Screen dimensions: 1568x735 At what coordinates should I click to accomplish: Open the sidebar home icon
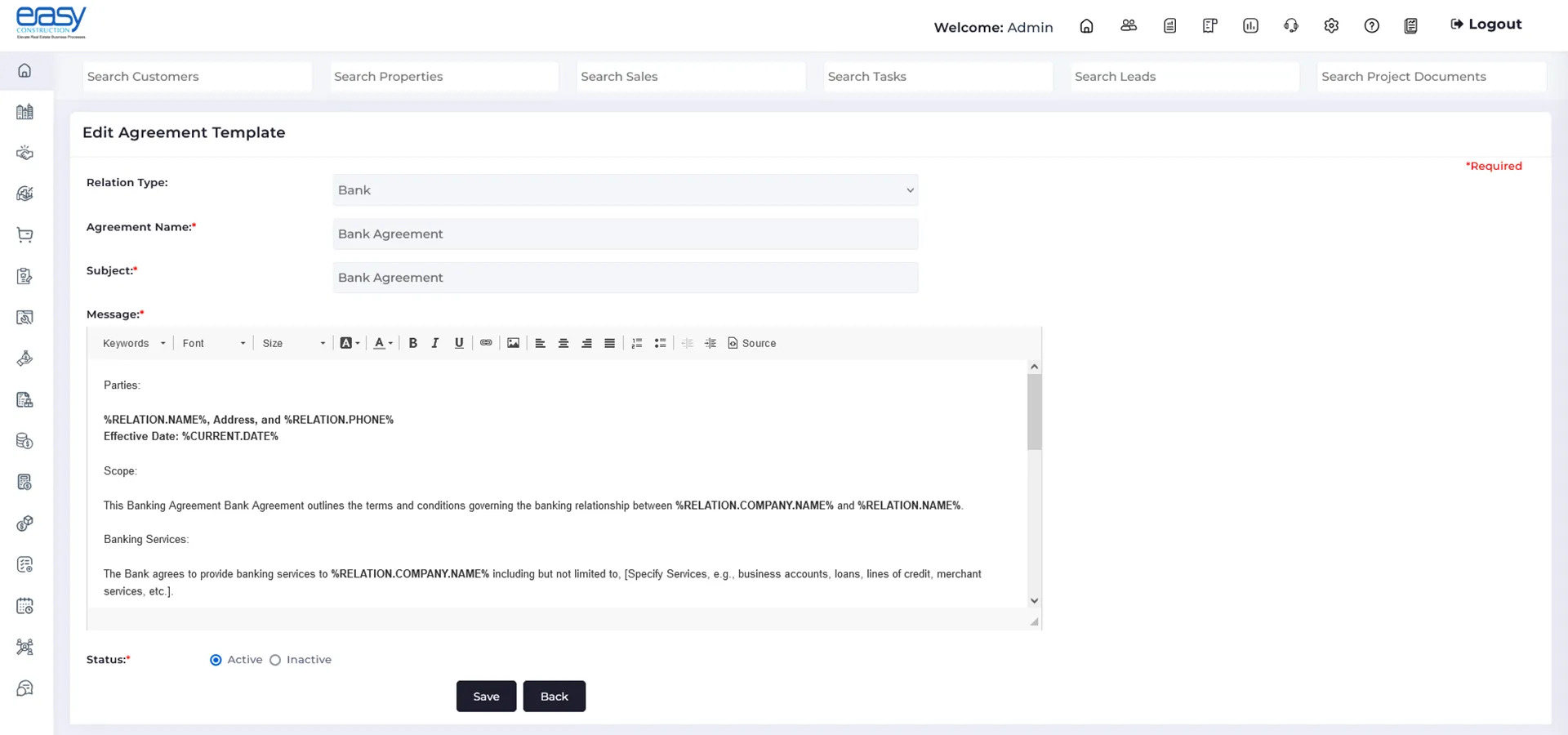[24, 71]
